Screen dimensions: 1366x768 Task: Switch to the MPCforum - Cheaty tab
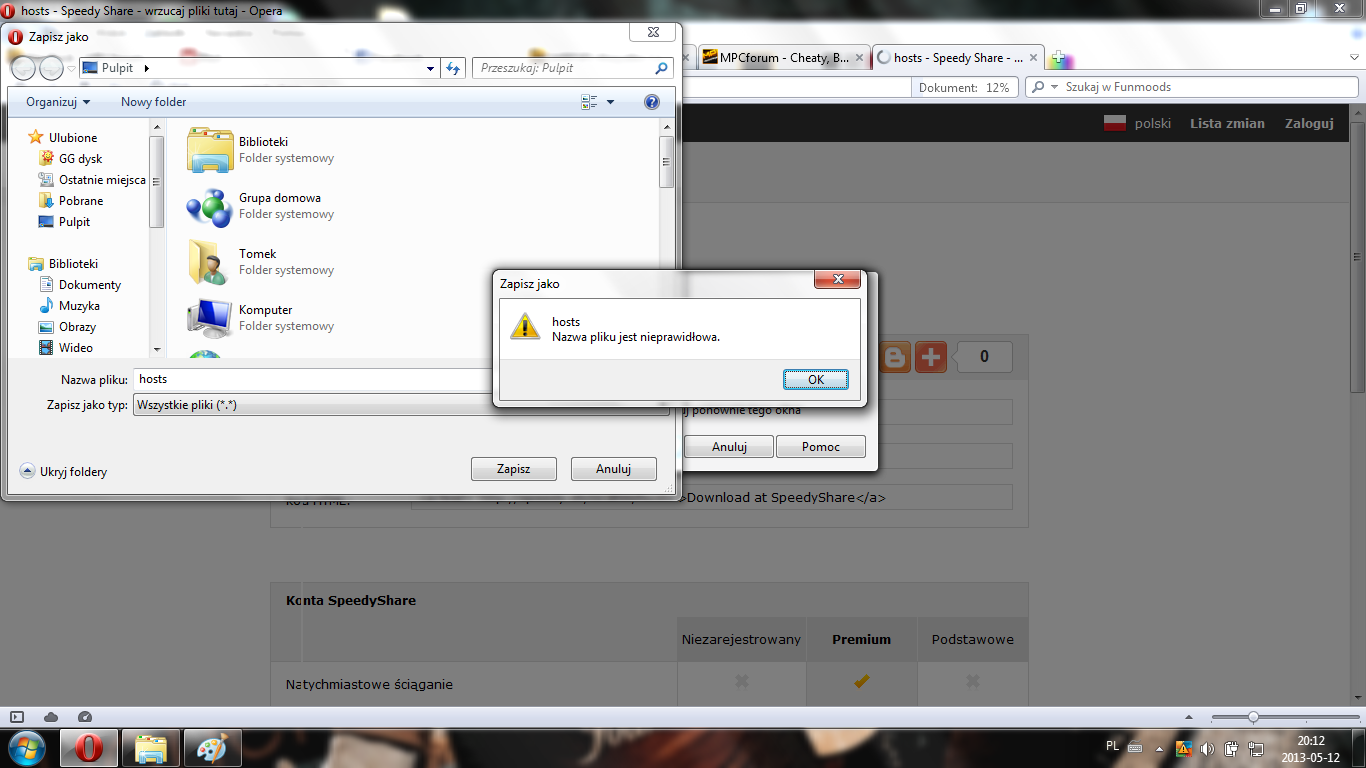tap(783, 57)
